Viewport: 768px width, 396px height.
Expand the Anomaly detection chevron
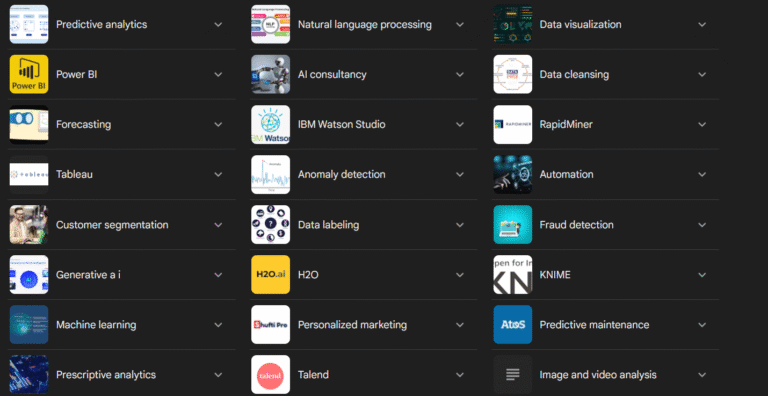460,174
